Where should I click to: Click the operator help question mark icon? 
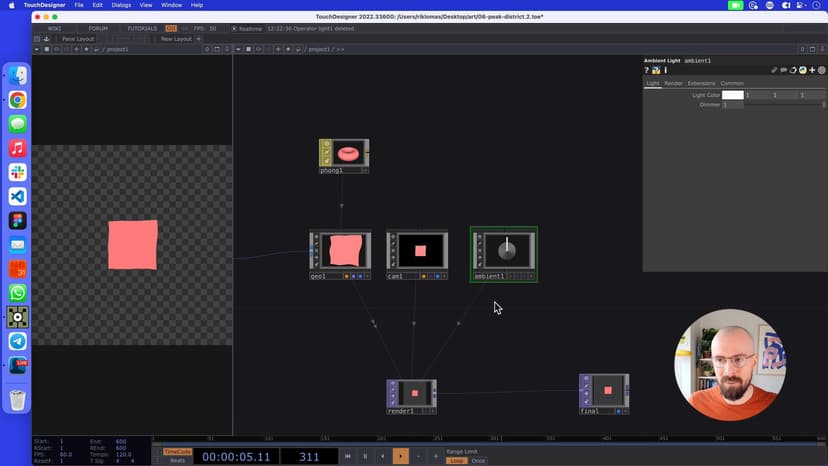point(647,71)
